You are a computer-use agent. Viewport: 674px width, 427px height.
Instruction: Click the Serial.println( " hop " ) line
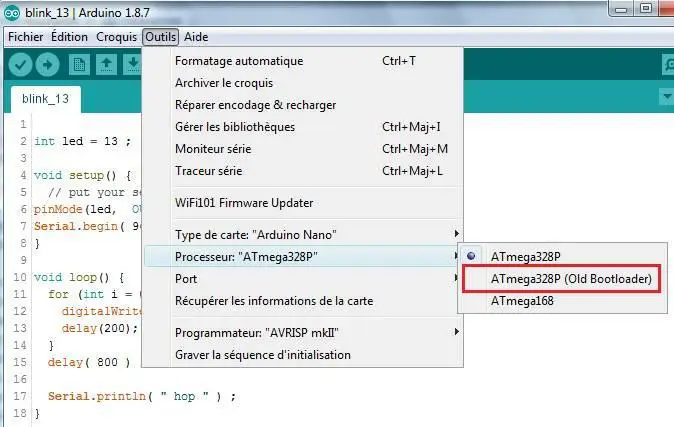coord(142,396)
